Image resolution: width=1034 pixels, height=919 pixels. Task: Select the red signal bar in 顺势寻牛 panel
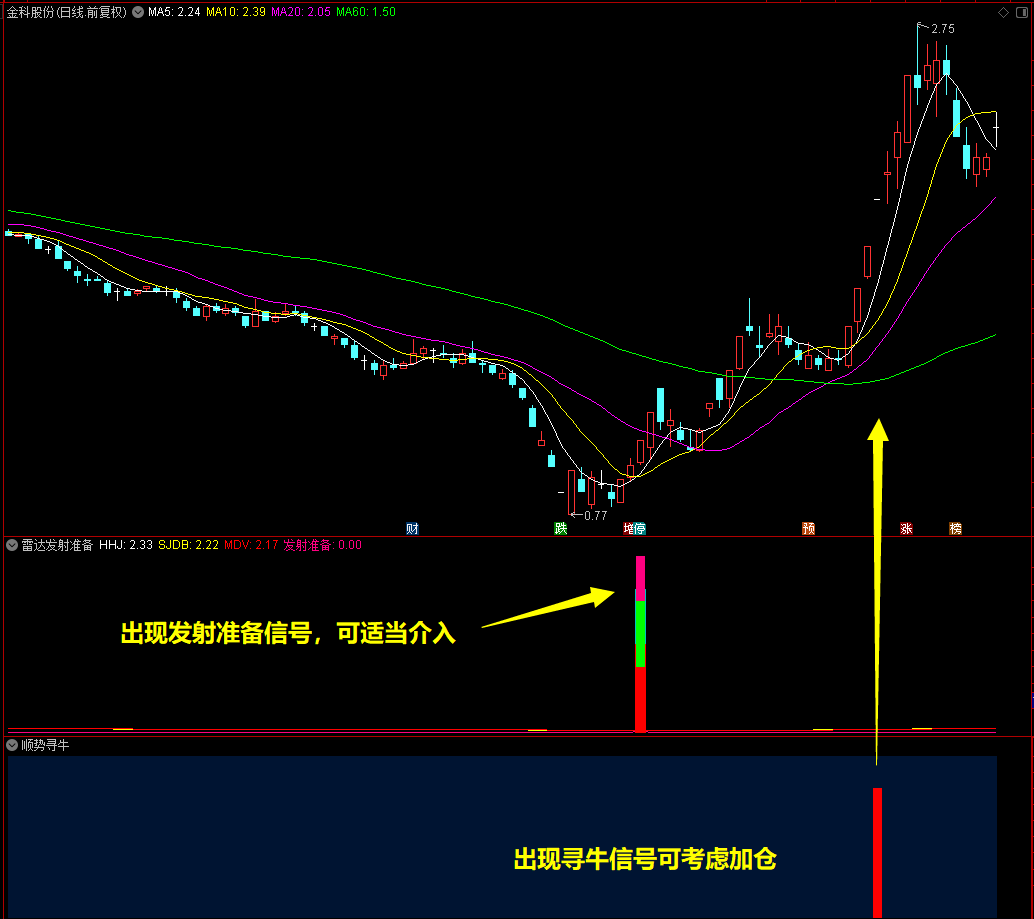click(877, 852)
